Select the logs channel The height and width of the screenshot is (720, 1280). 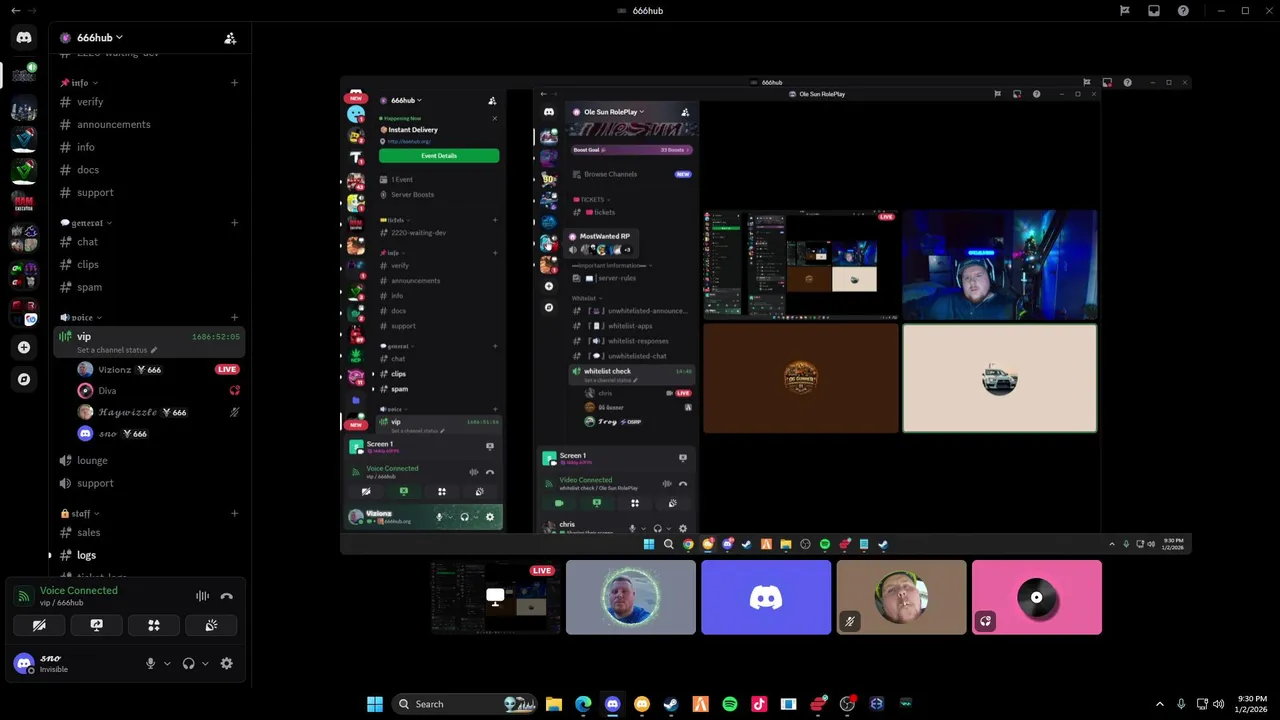[x=148, y=555]
